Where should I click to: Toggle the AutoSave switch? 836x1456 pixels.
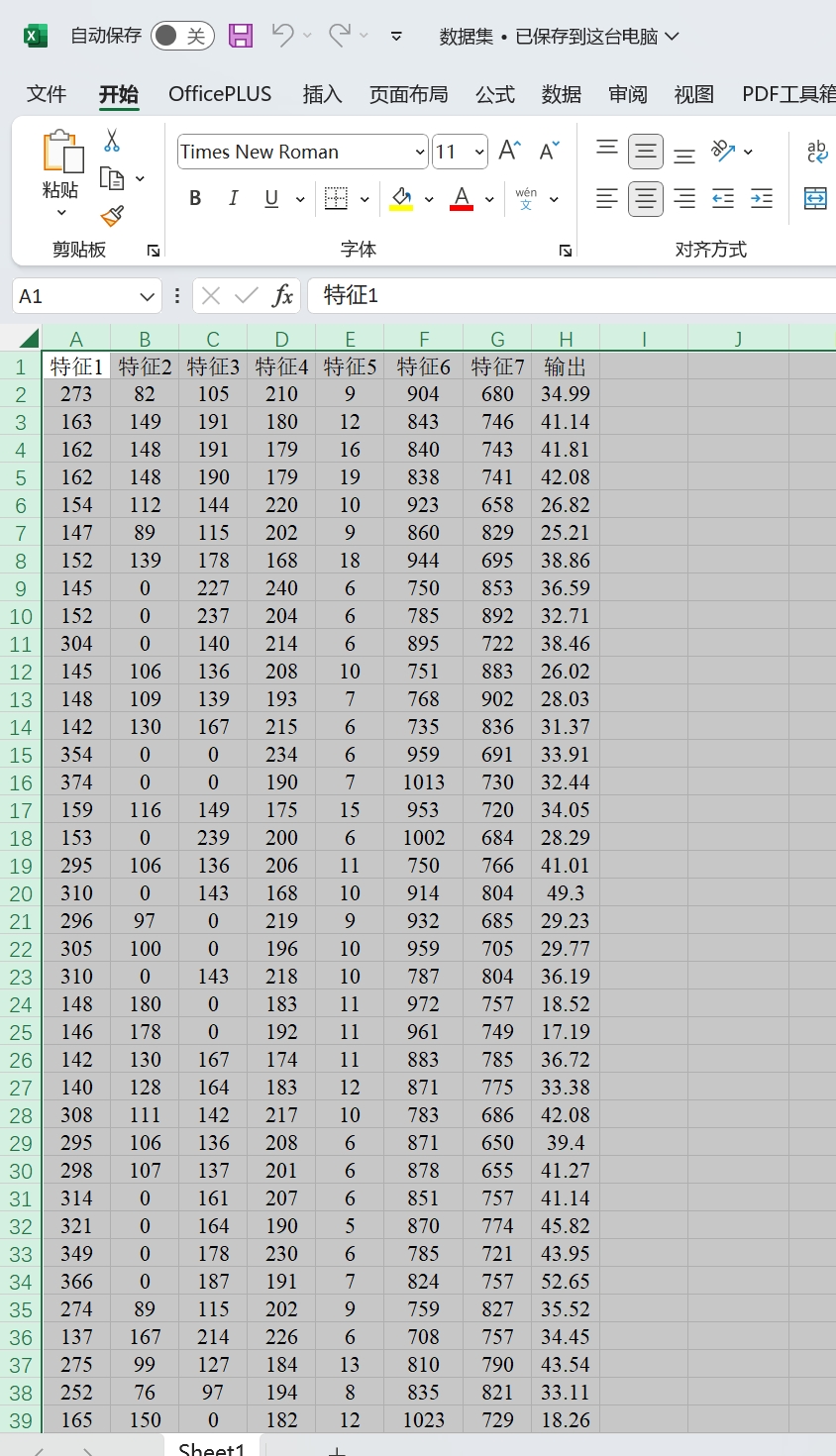182,36
